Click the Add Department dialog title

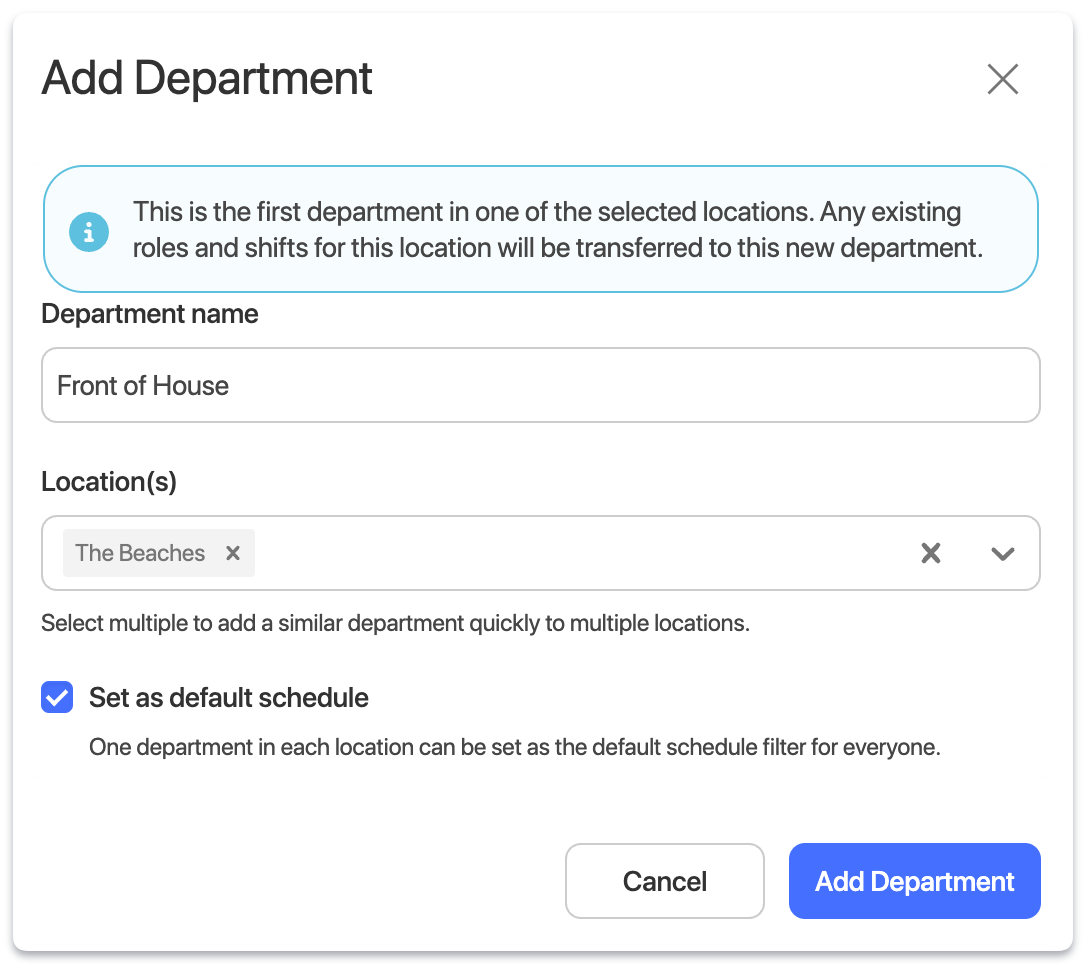coord(207,78)
